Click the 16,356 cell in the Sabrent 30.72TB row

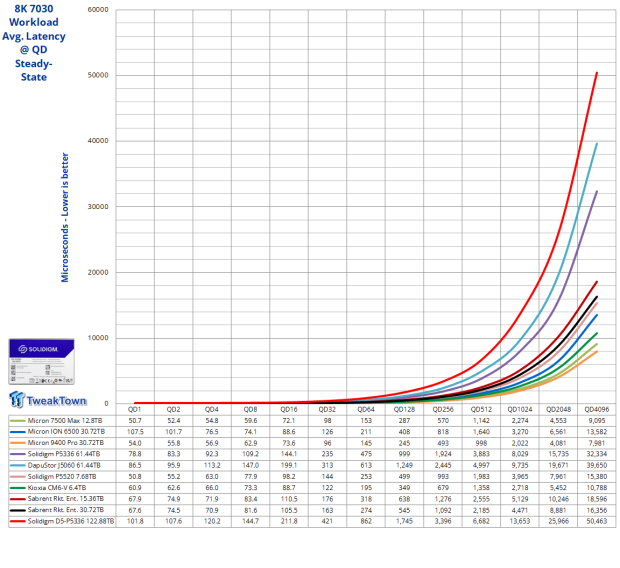click(597, 510)
